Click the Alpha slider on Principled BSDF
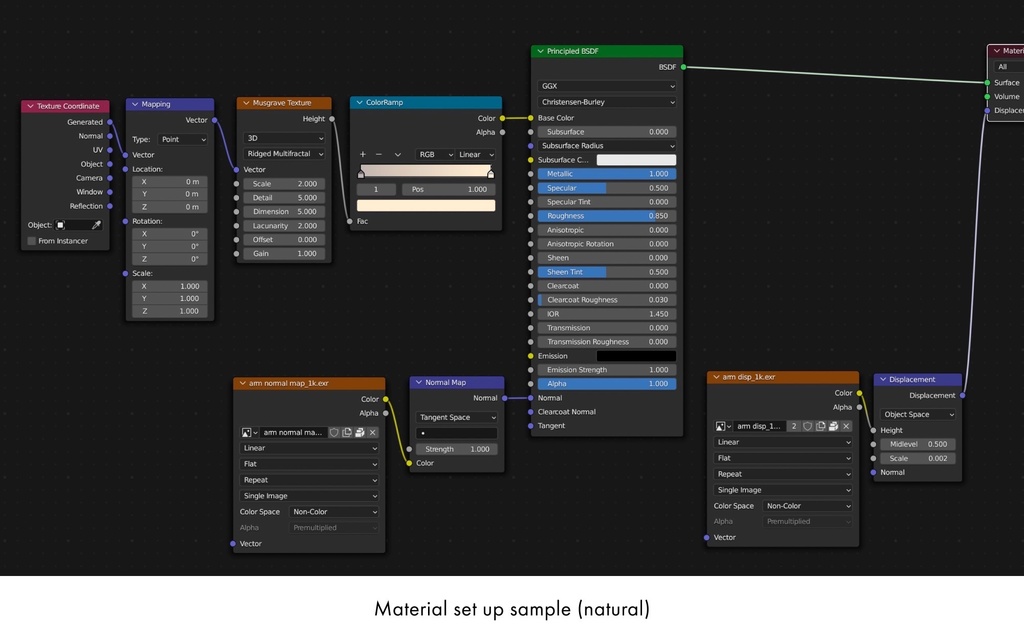 click(607, 383)
